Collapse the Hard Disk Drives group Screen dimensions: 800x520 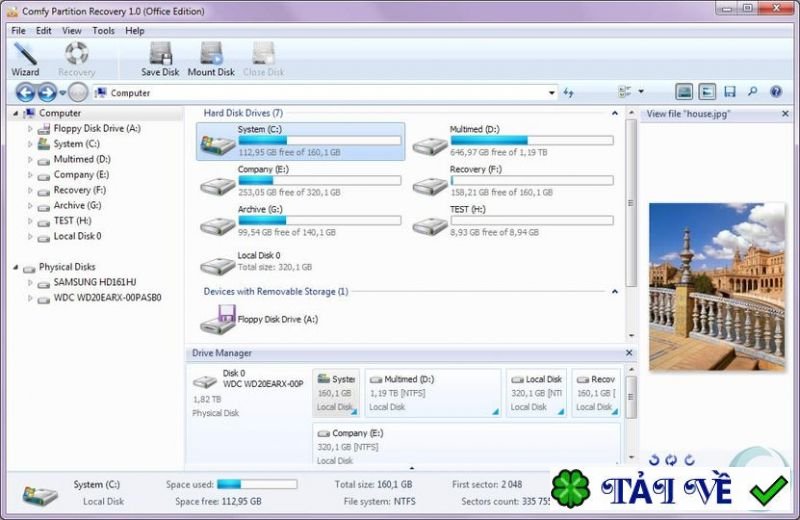pyautogui.click(x=616, y=113)
